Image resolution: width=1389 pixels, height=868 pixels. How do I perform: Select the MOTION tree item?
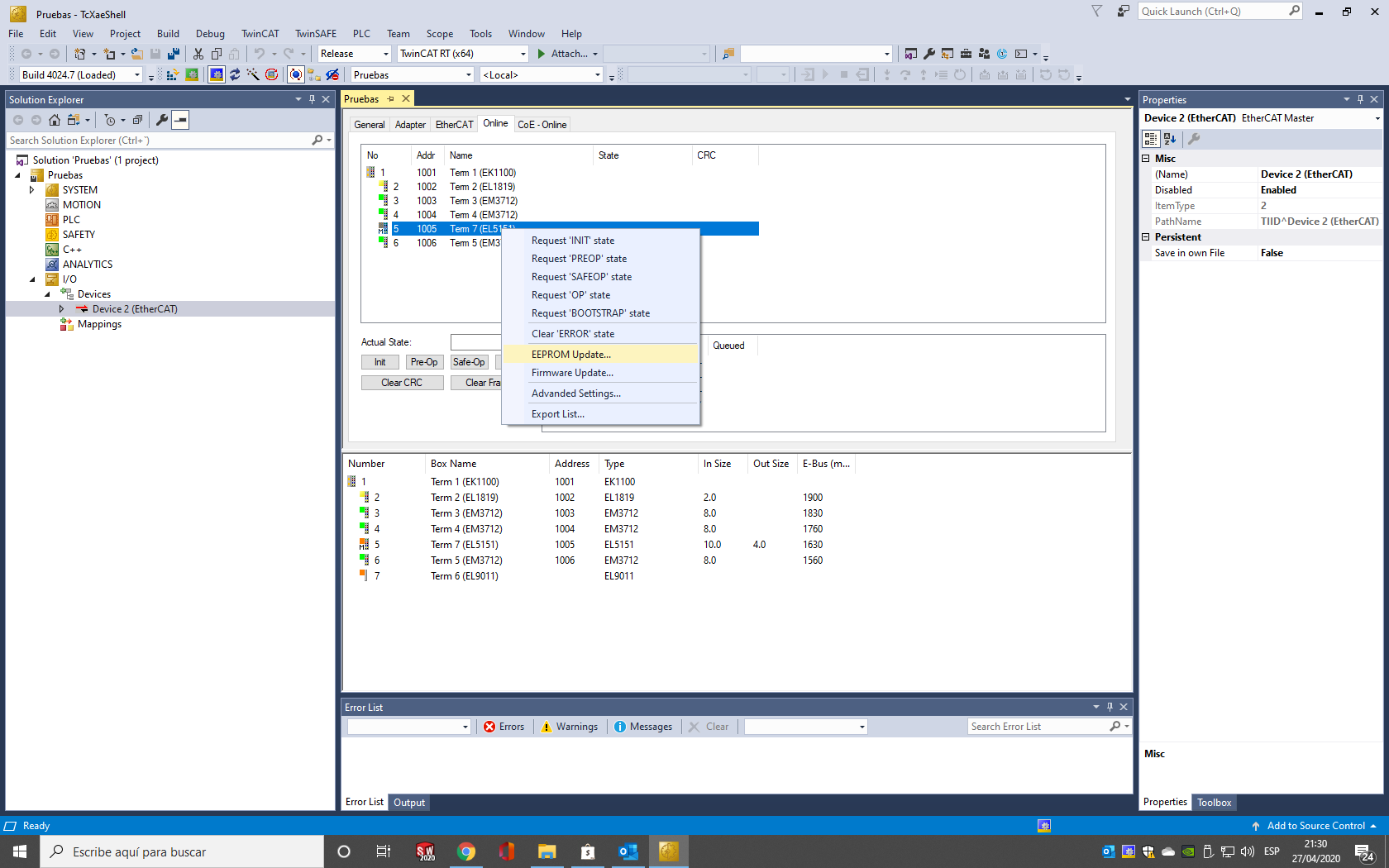click(x=82, y=205)
